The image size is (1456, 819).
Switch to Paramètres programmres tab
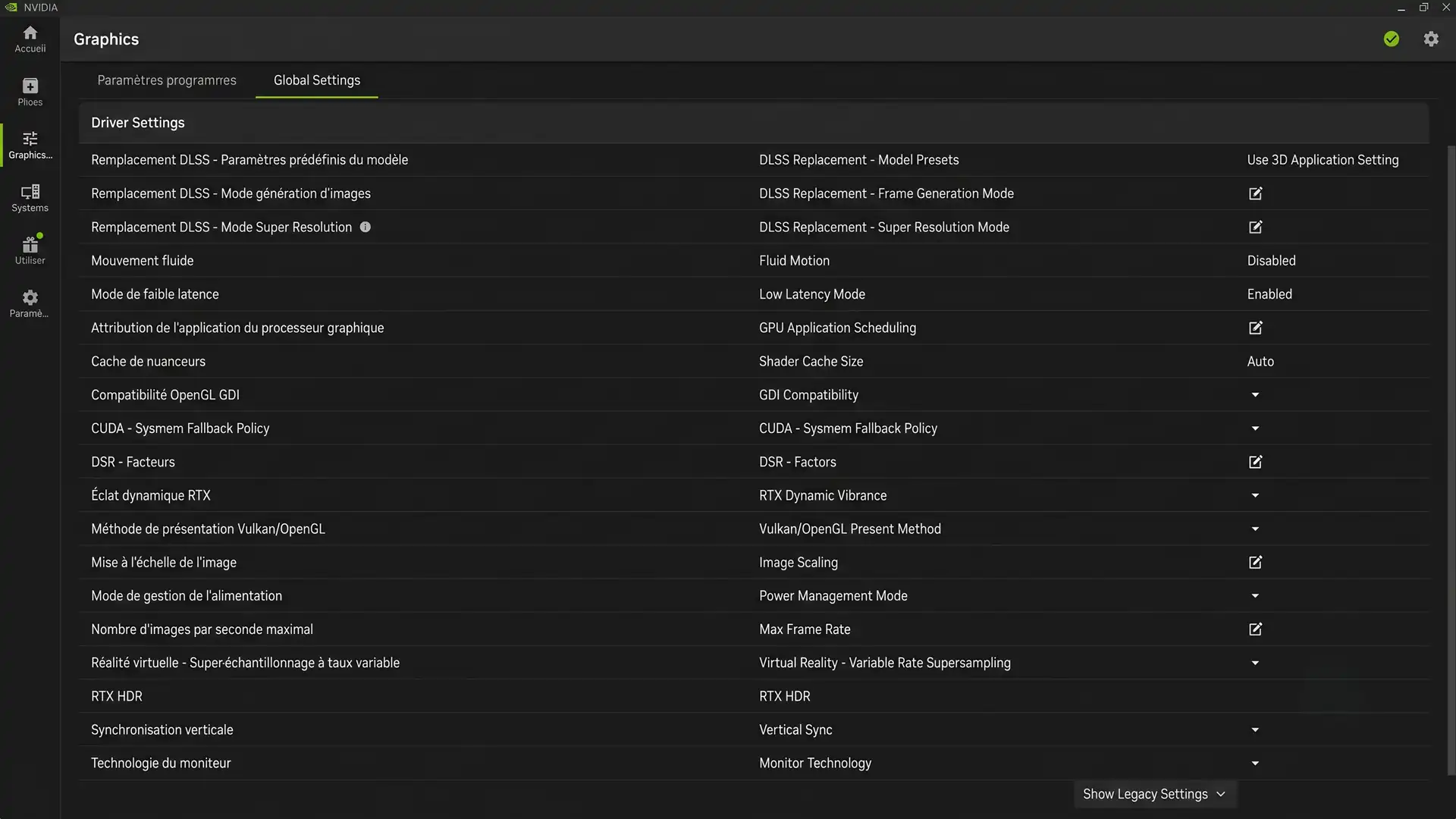pos(167,80)
